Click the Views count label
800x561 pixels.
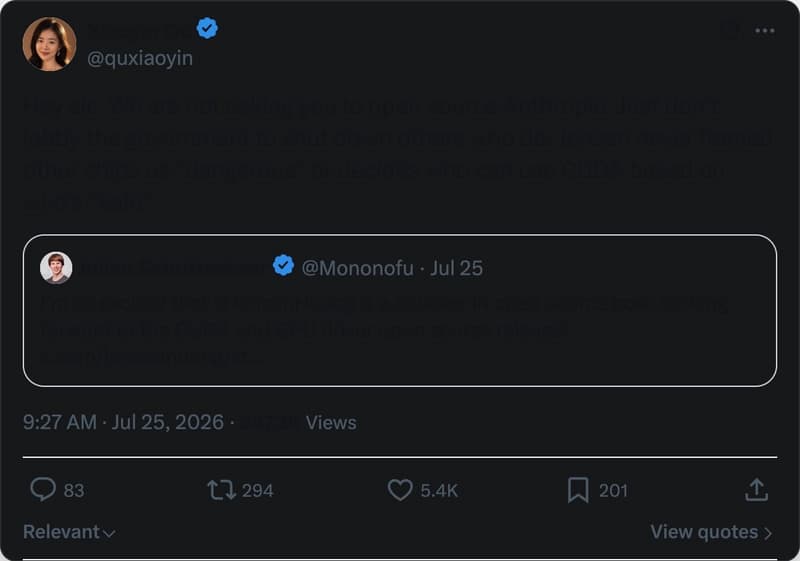pyautogui.click(x=331, y=423)
